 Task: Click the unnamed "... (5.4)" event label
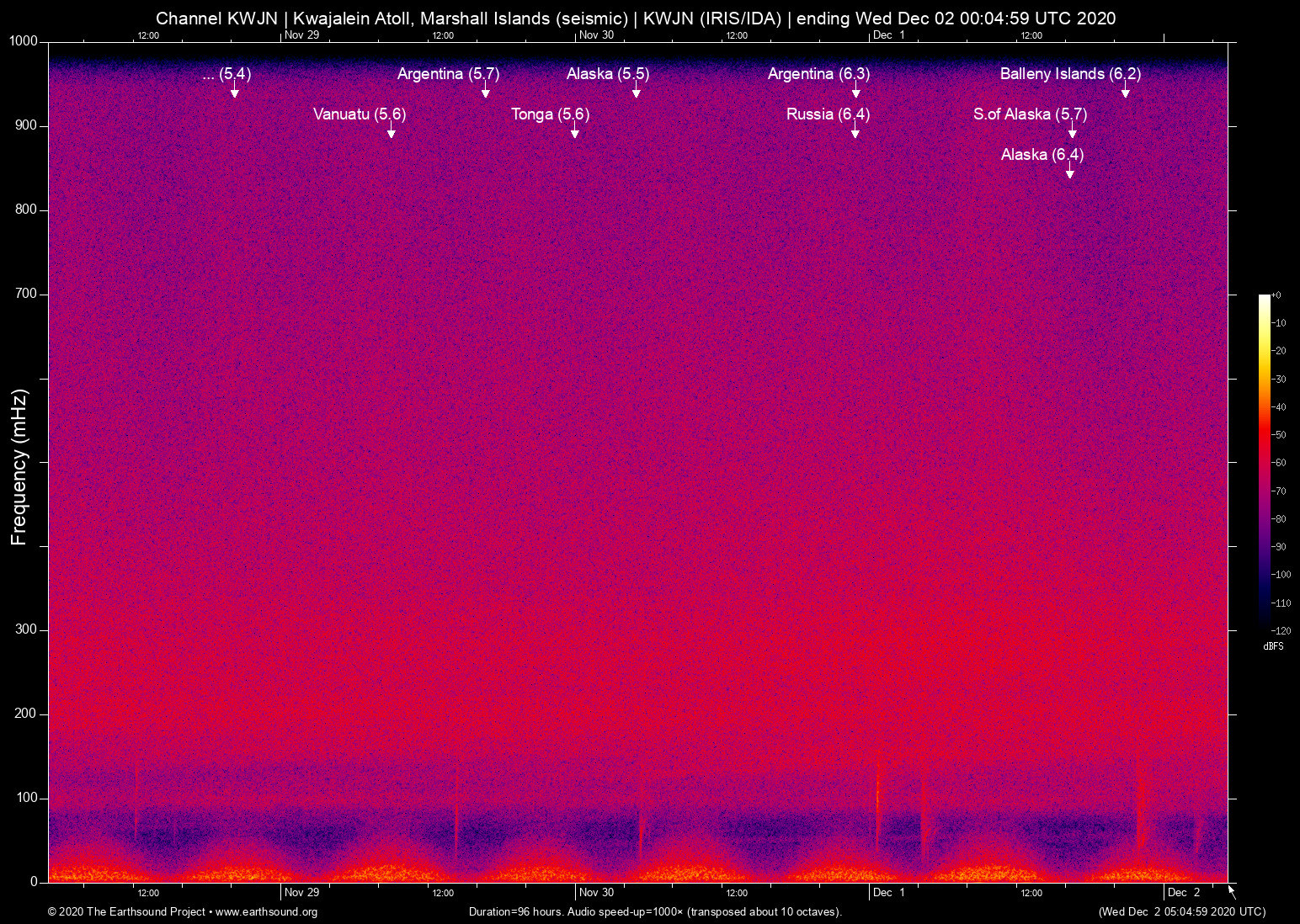click(x=226, y=74)
